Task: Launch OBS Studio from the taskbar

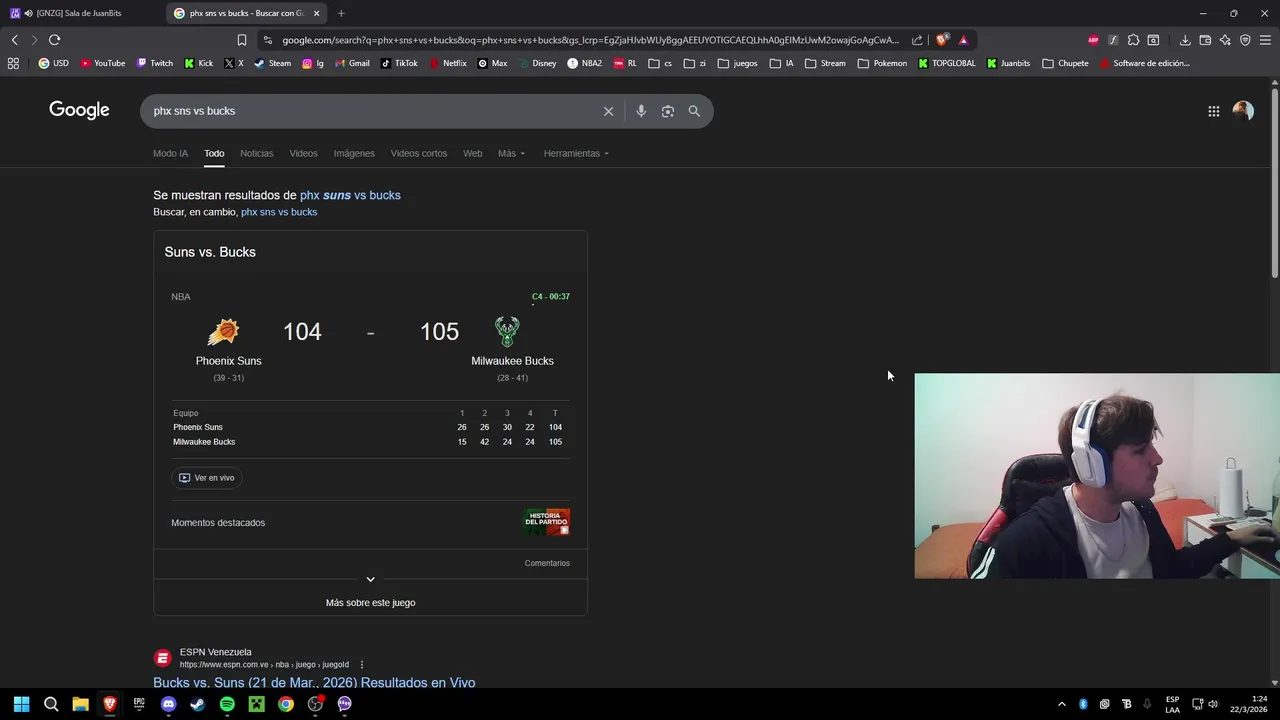Action: pos(315,704)
